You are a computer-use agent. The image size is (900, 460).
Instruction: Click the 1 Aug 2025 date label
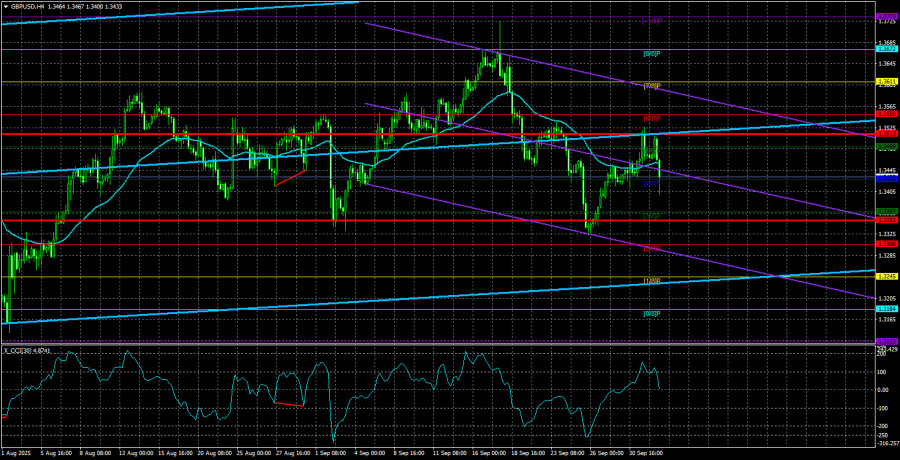(18, 453)
